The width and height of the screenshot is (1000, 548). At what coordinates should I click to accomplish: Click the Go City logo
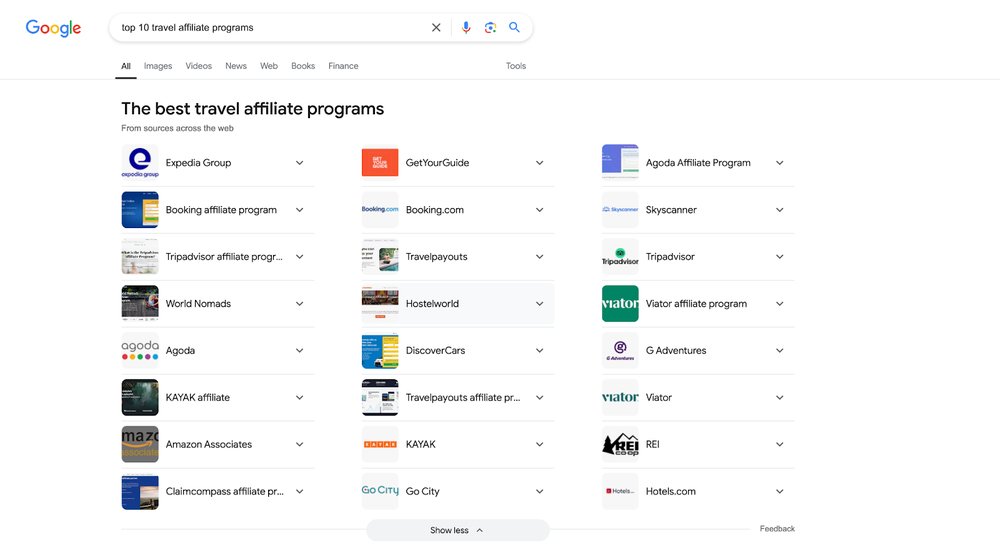click(x=380, y=491)
